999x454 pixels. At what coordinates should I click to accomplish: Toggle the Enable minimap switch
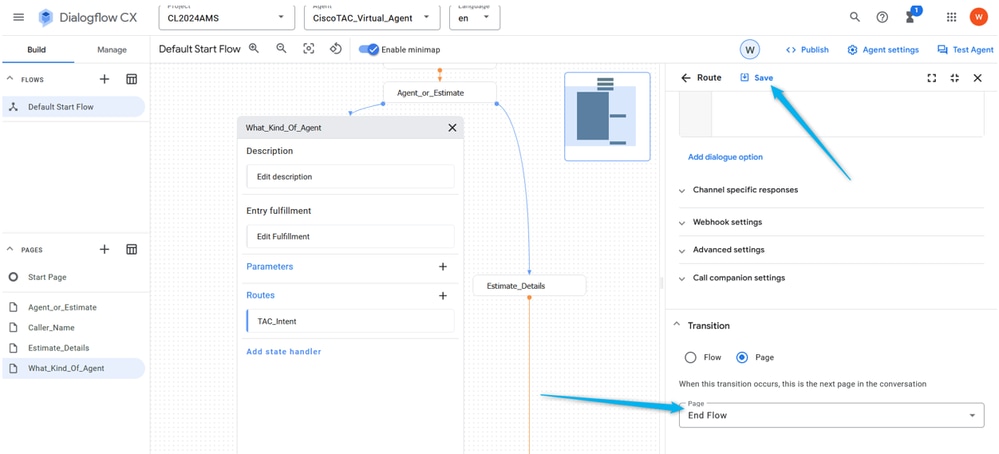click(x=369, y=49)
